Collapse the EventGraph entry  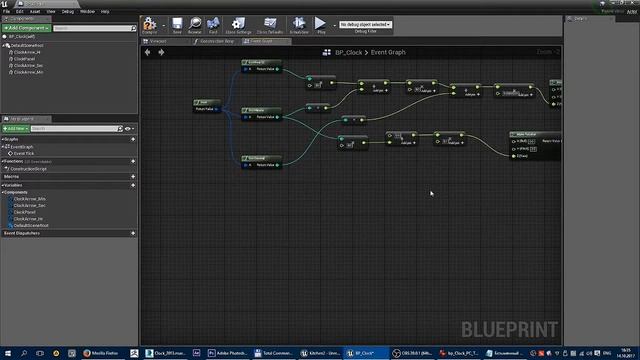pos(3,147)
